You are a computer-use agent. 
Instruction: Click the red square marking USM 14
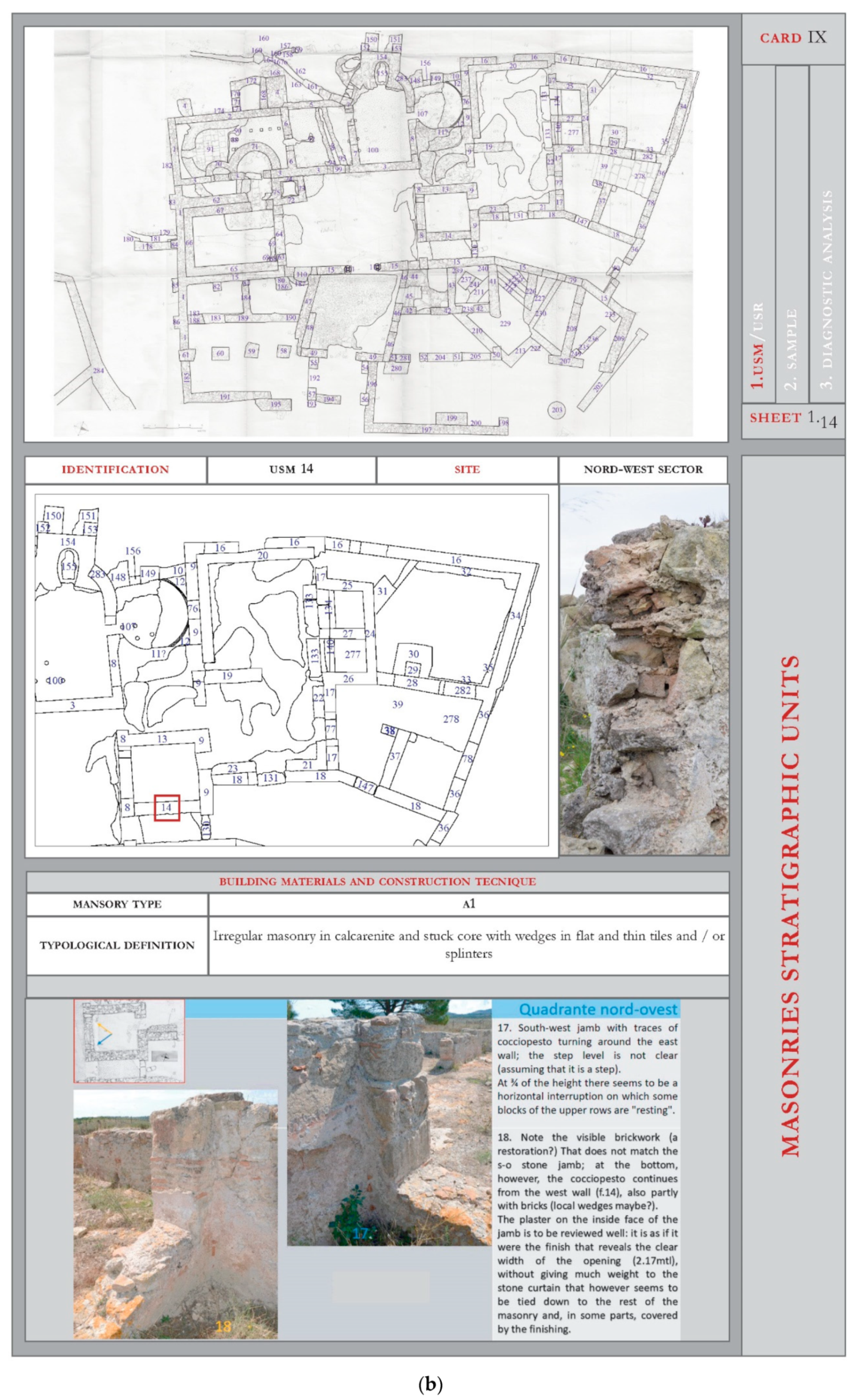(167, 807)
